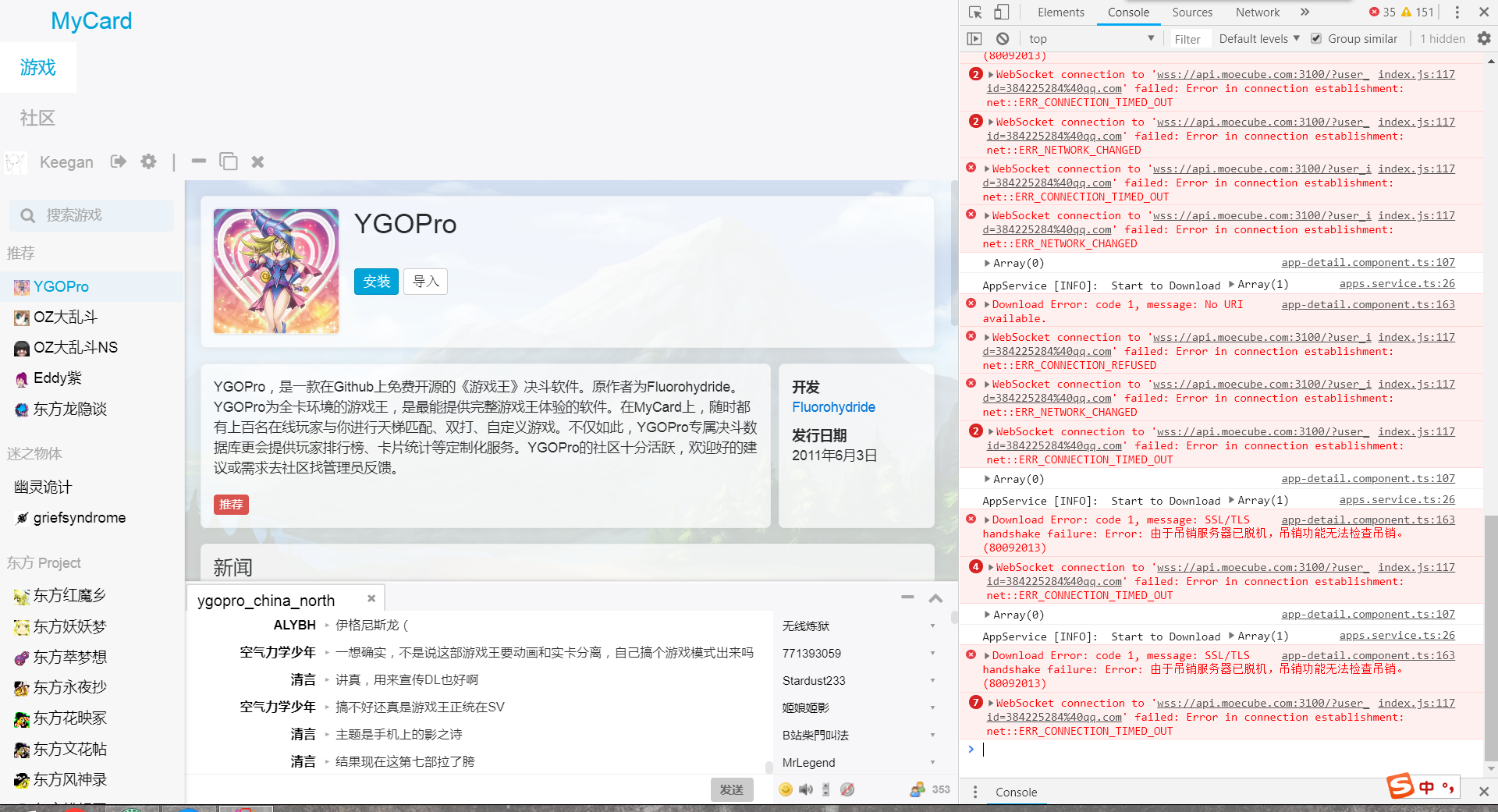This screenshot has height=812, width=1498.
Task: Minimize the chat panel dash icon
Action: click(907, 597)
